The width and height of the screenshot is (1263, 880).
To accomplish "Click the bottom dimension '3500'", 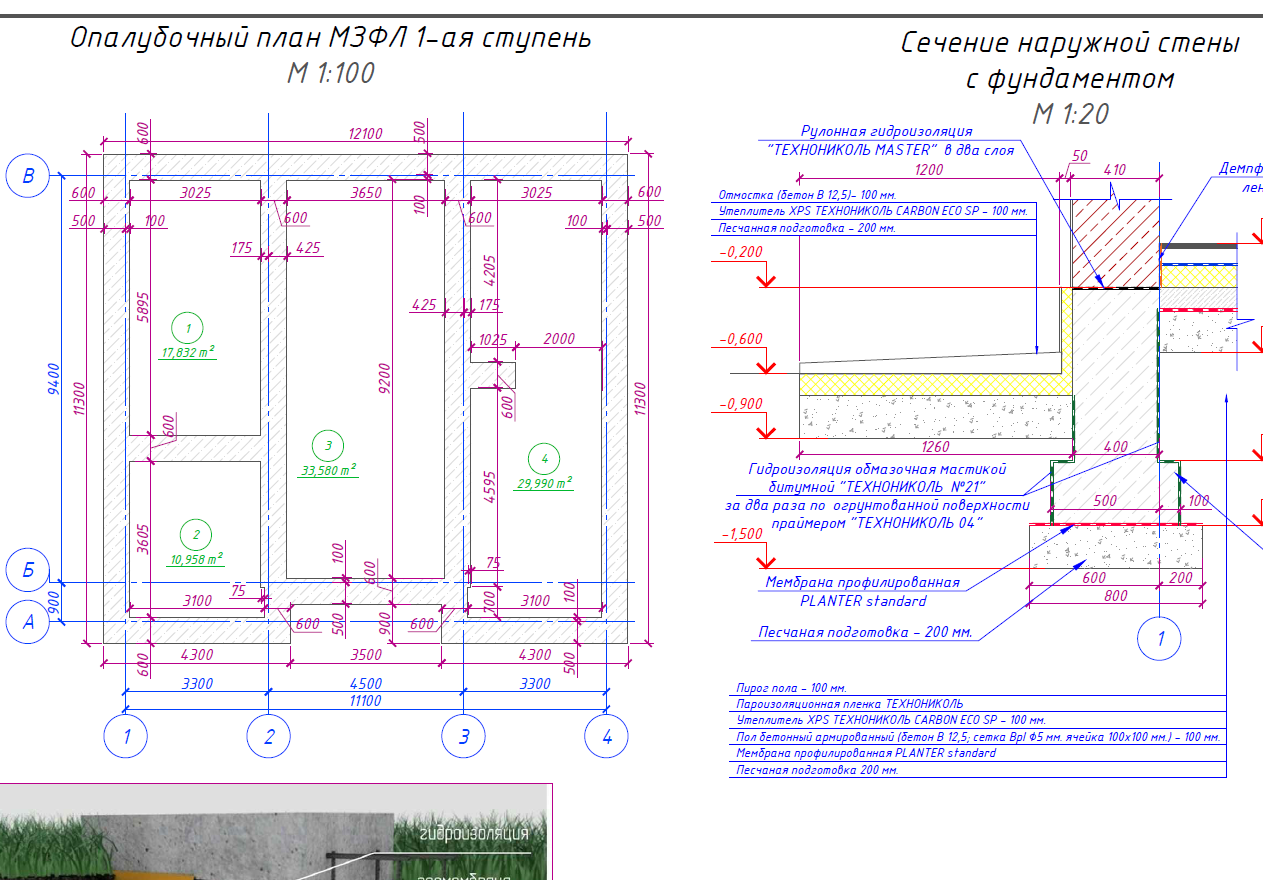I will click(x=366, y=655).
